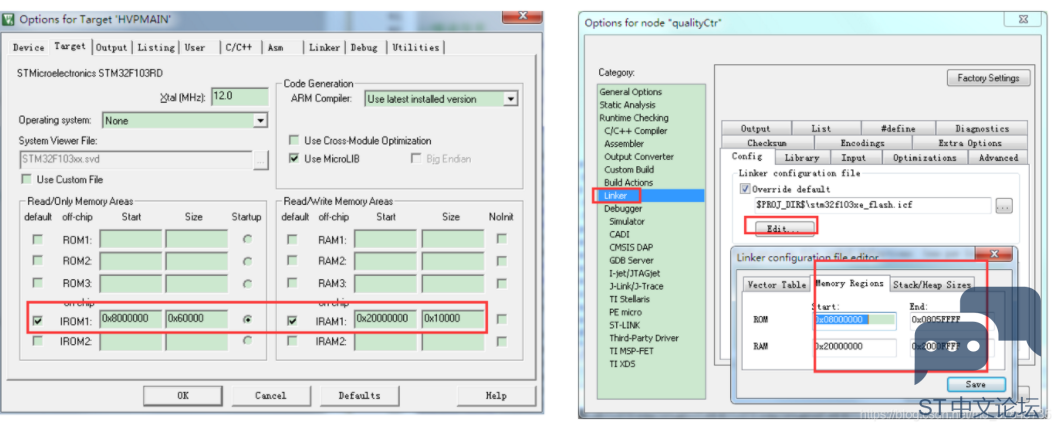Screen dimensions: 1052x431
Task: Select Output Converter category
Action: pos(639,156)
